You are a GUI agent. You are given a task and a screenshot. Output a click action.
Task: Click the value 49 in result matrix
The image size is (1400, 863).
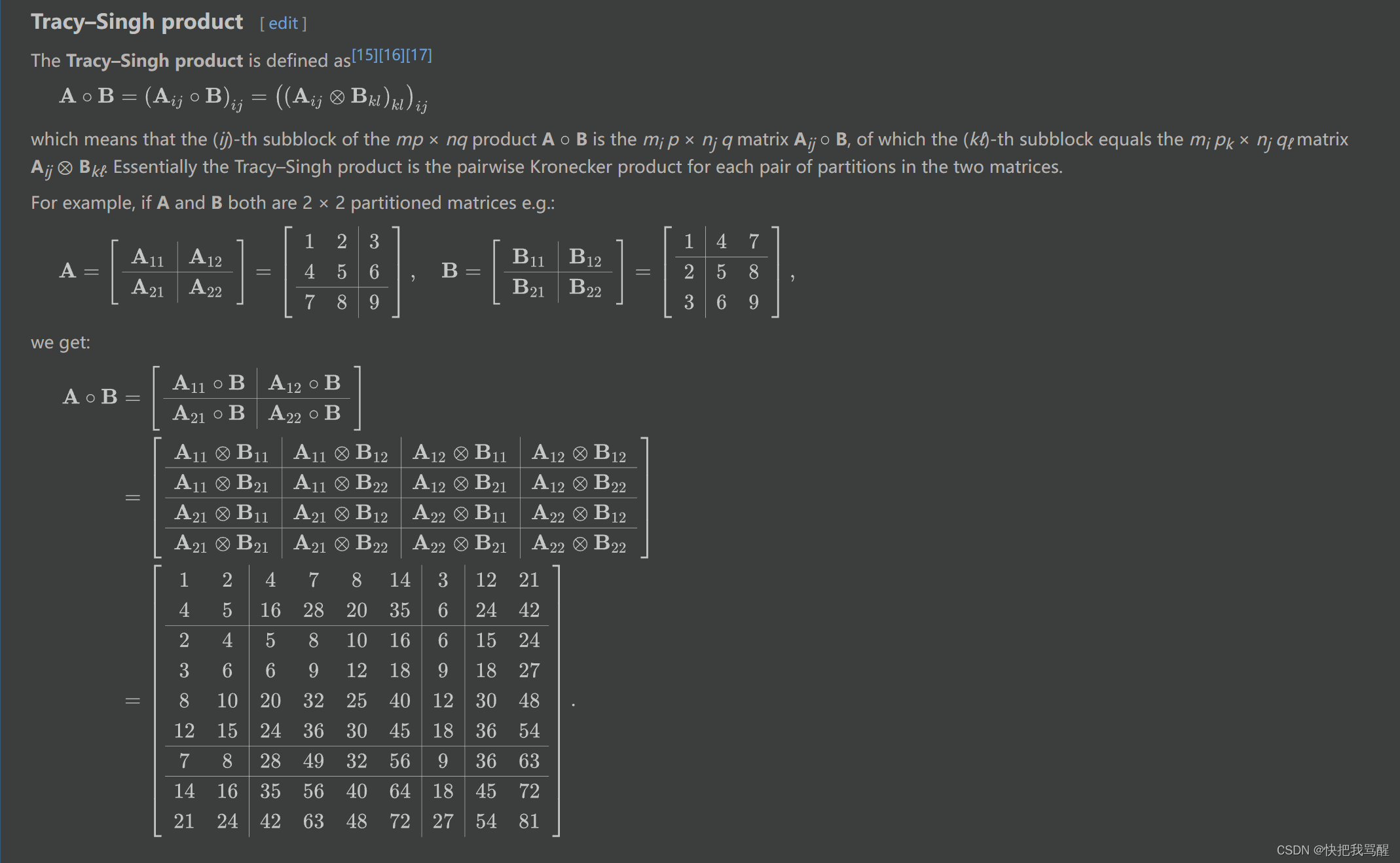coord(313,761)
